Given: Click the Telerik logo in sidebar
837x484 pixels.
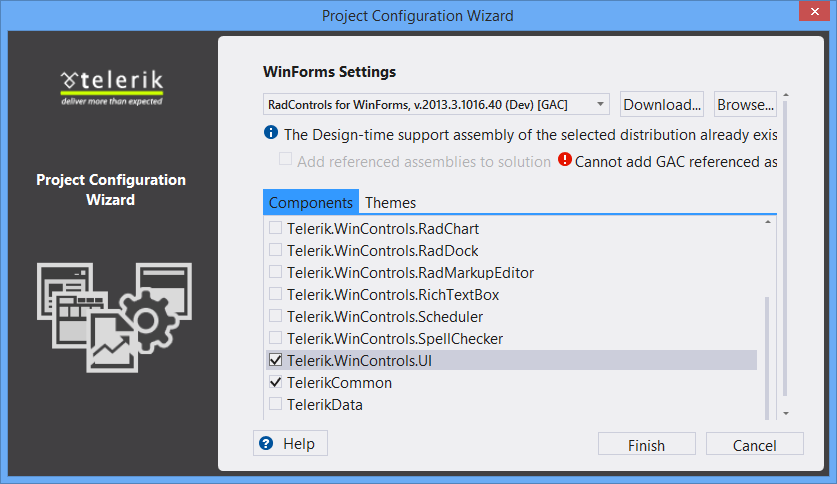Looking at the screenshot, I should (x=111, y=84).
